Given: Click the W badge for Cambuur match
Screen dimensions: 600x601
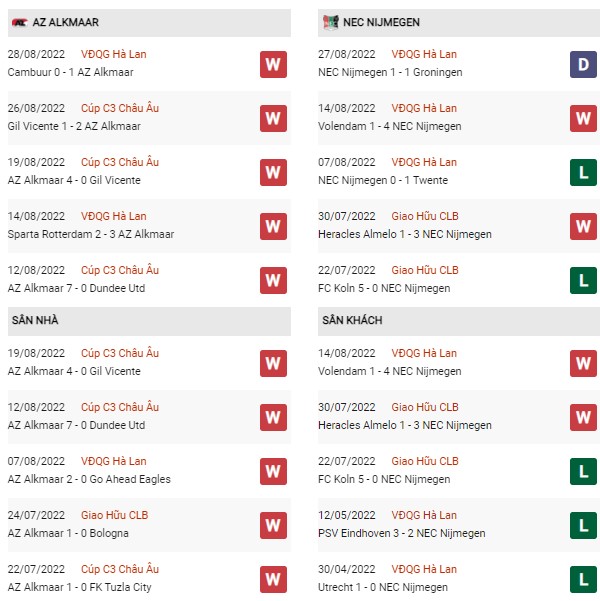Looking at the screenshot, I should (x=273, y=64).
